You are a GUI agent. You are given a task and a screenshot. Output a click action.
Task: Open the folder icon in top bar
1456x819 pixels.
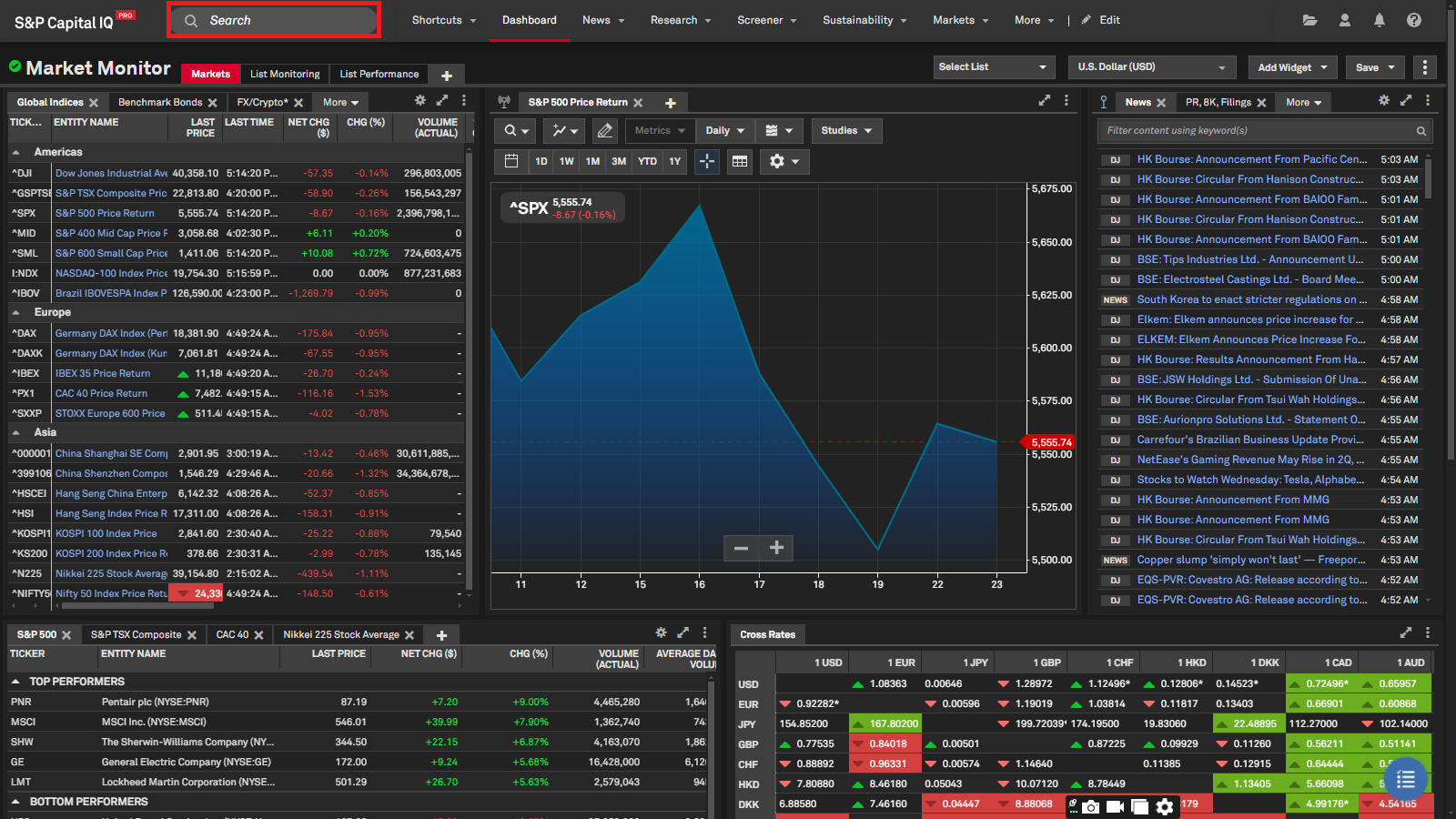(x=1309, y=20)
